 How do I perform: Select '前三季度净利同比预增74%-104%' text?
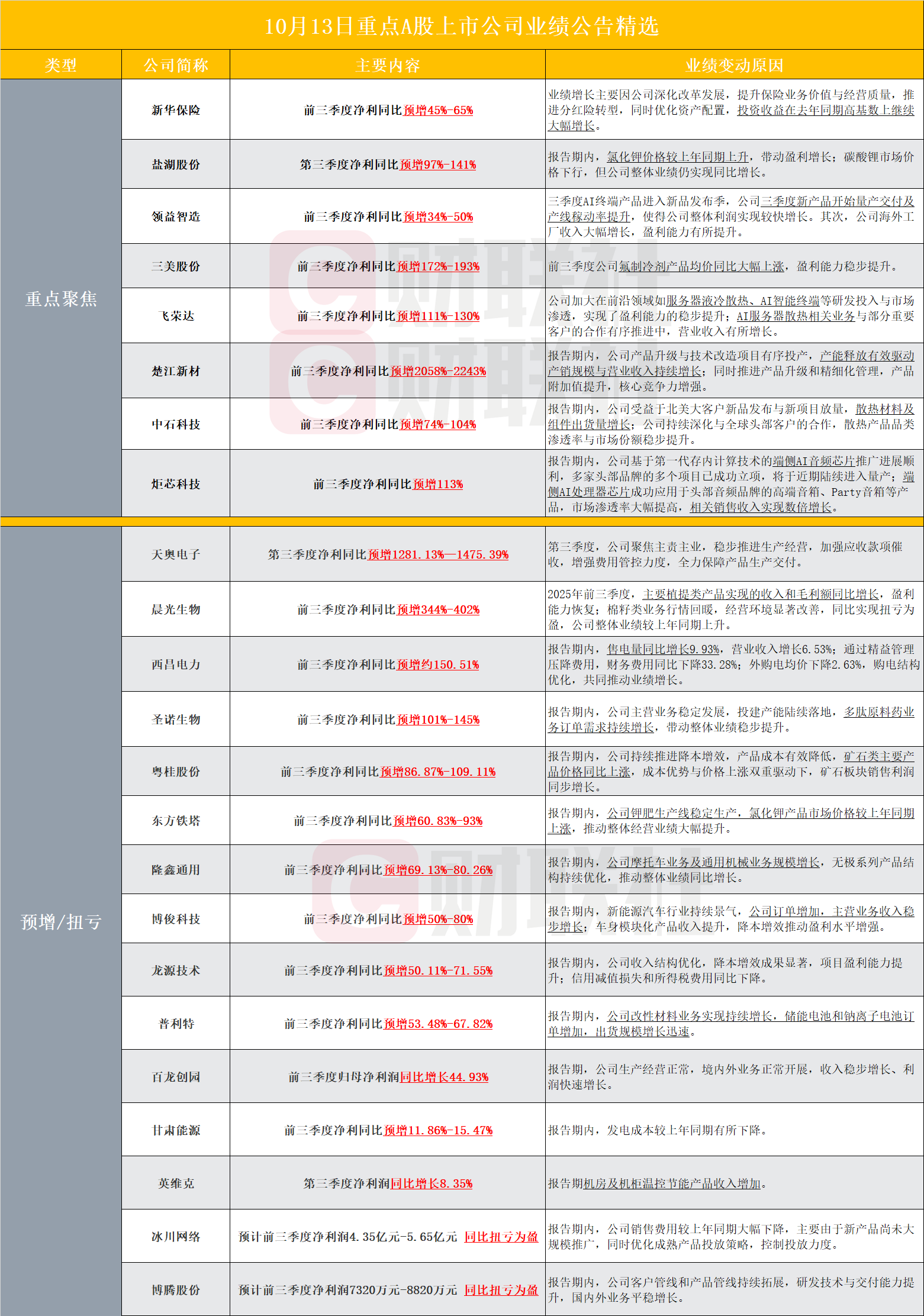388,424
